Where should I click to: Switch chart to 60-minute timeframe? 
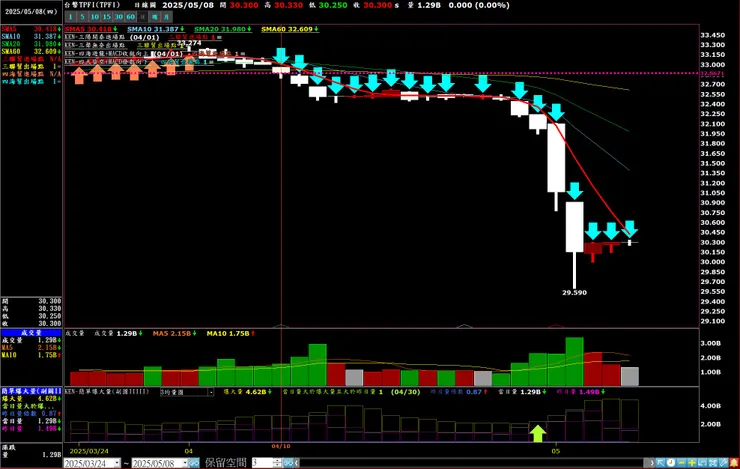(130, 17)
